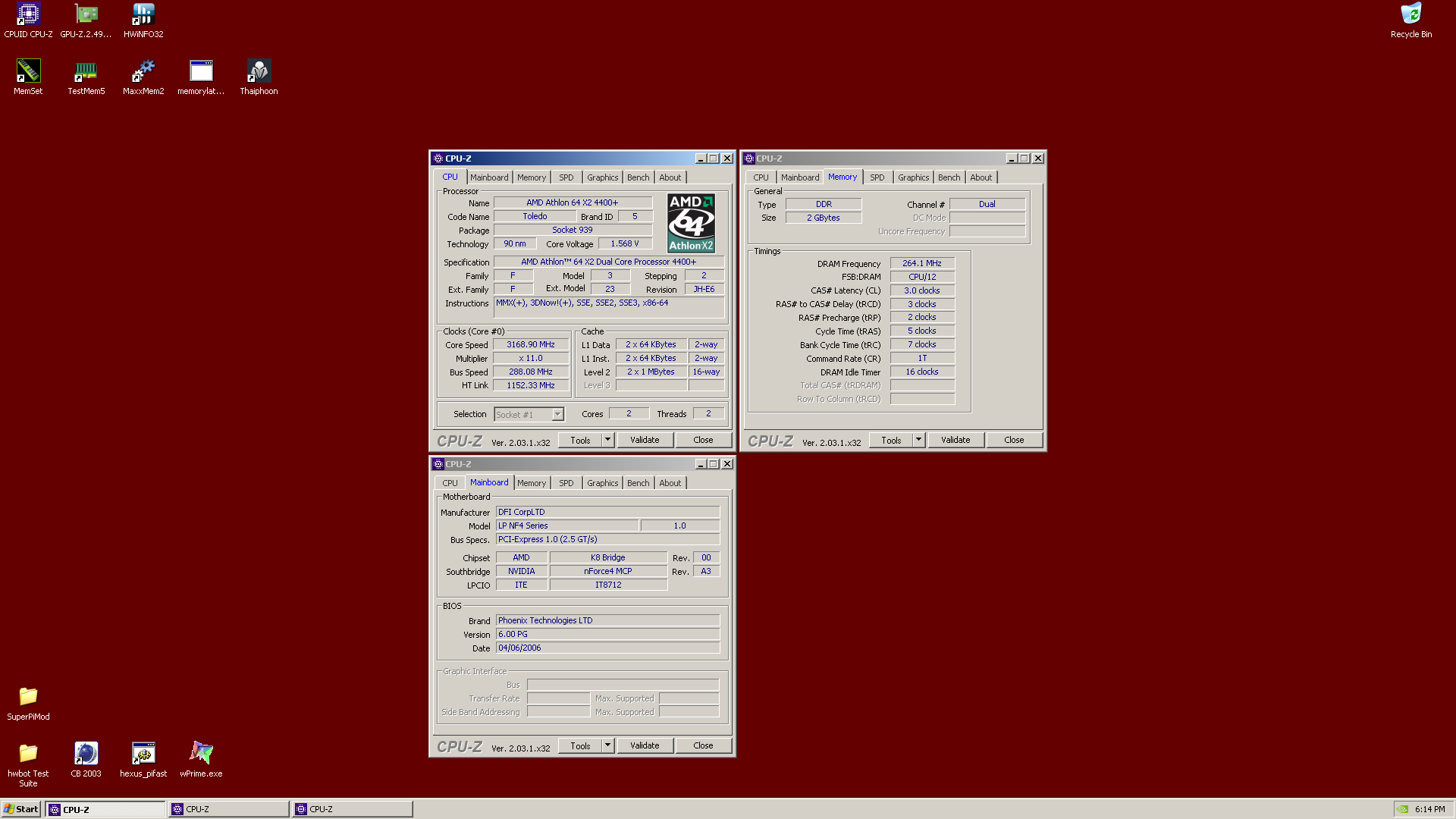1456x819 pixels.
Task: Open the hwbot Test Suite folder
Action: (28, 764)
